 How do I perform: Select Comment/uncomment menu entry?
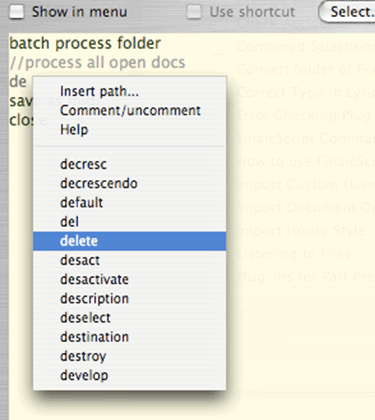129,110
